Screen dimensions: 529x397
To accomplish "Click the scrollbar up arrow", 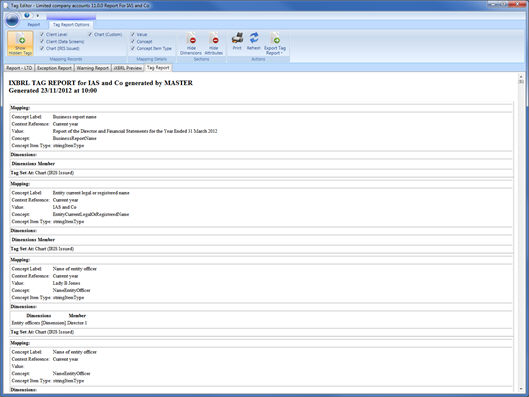I will [521, 76].
